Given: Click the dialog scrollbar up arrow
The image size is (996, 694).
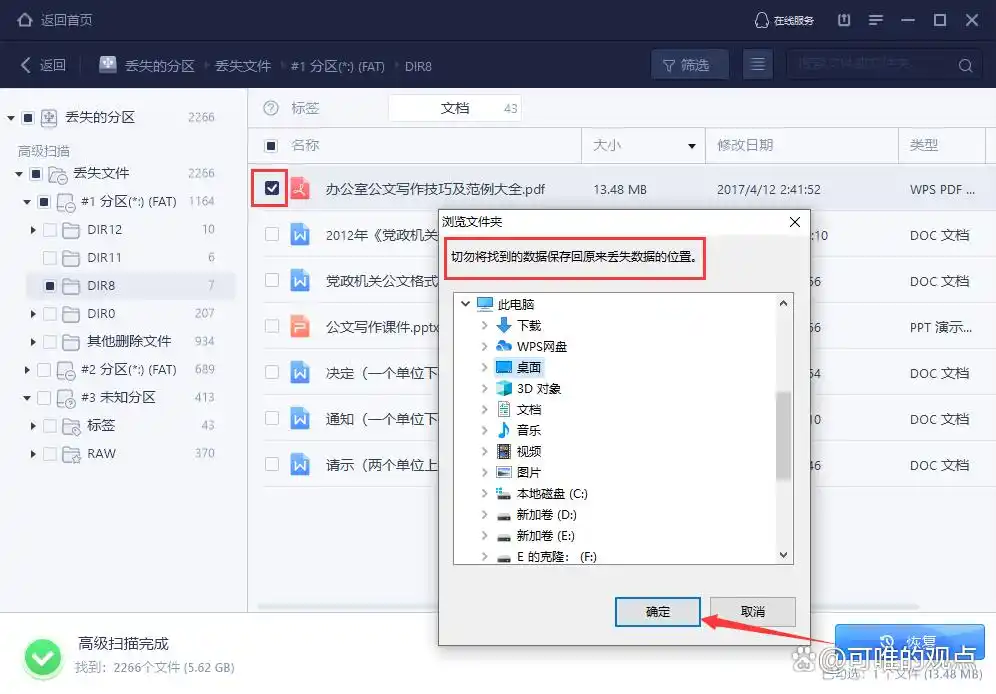Looking at the screenshot, I should (784, 304).
